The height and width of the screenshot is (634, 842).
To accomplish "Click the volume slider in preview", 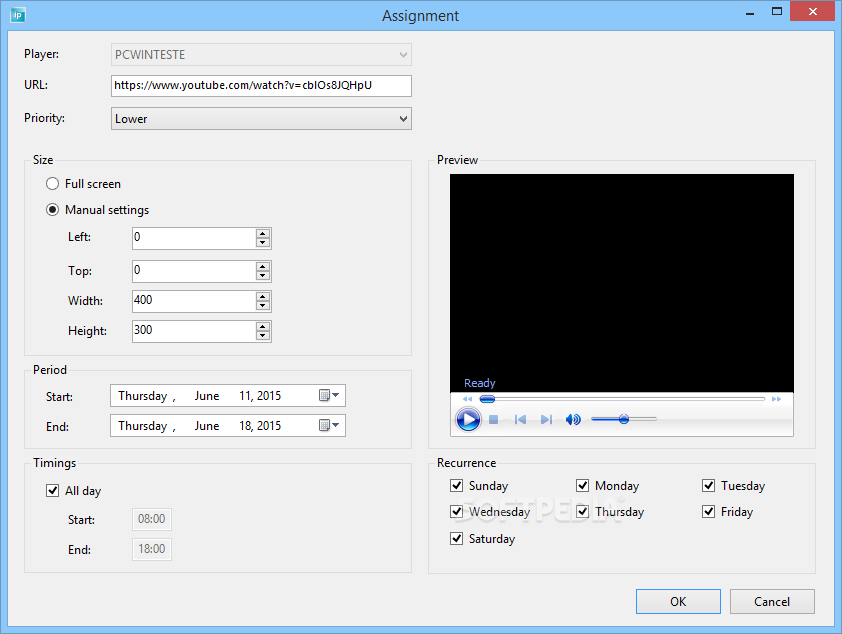I will (x=623, y=419).
